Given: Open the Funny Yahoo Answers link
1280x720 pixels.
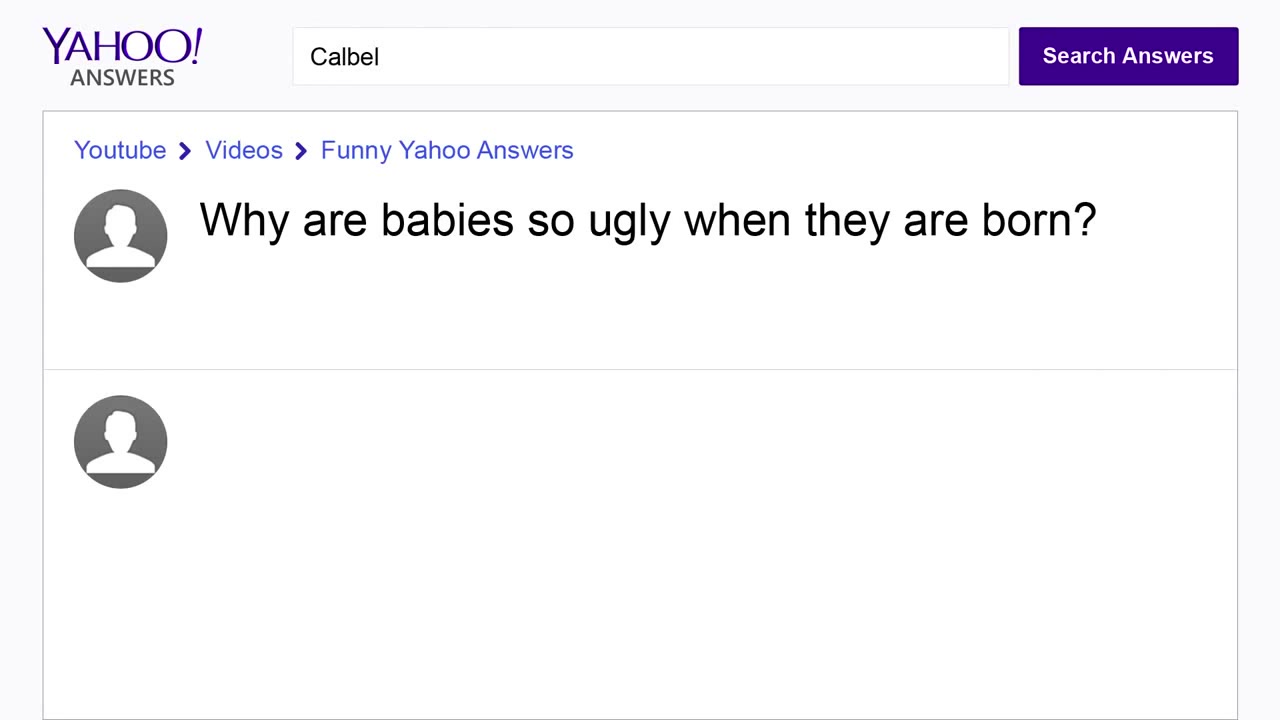Looking at the screenshot, I should (x=446, y=150).
